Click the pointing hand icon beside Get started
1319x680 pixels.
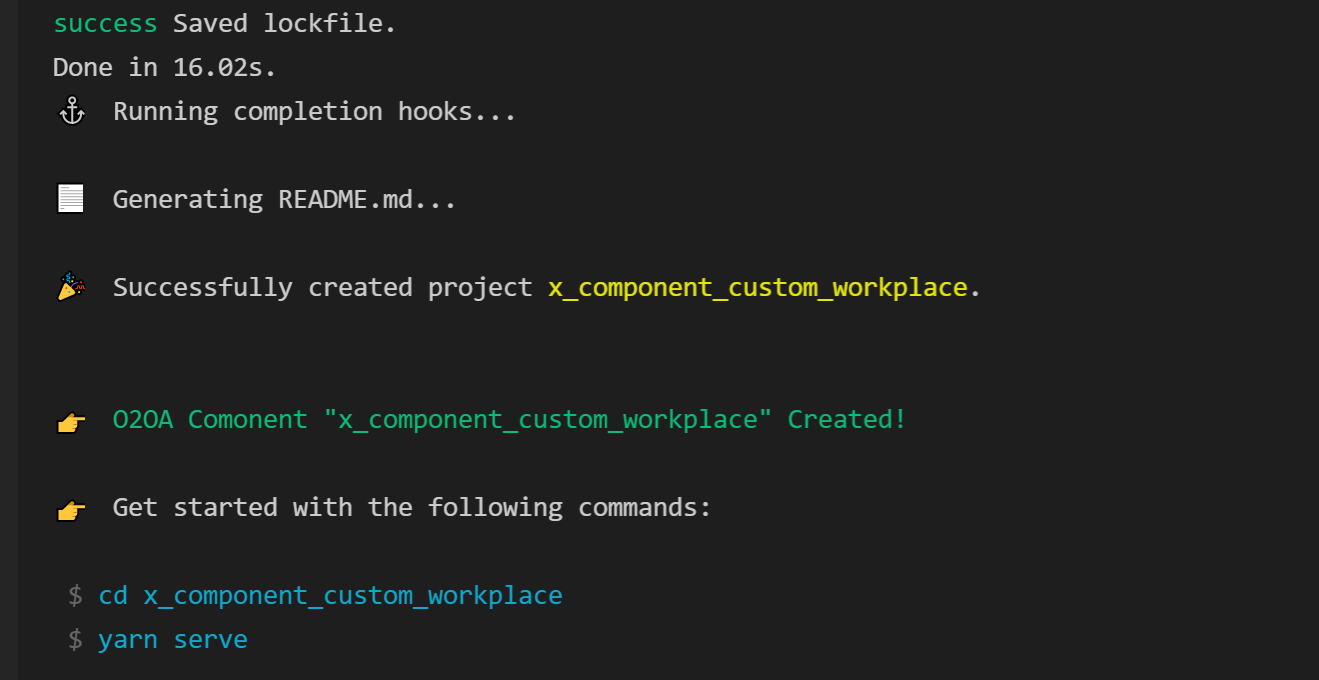71,509
